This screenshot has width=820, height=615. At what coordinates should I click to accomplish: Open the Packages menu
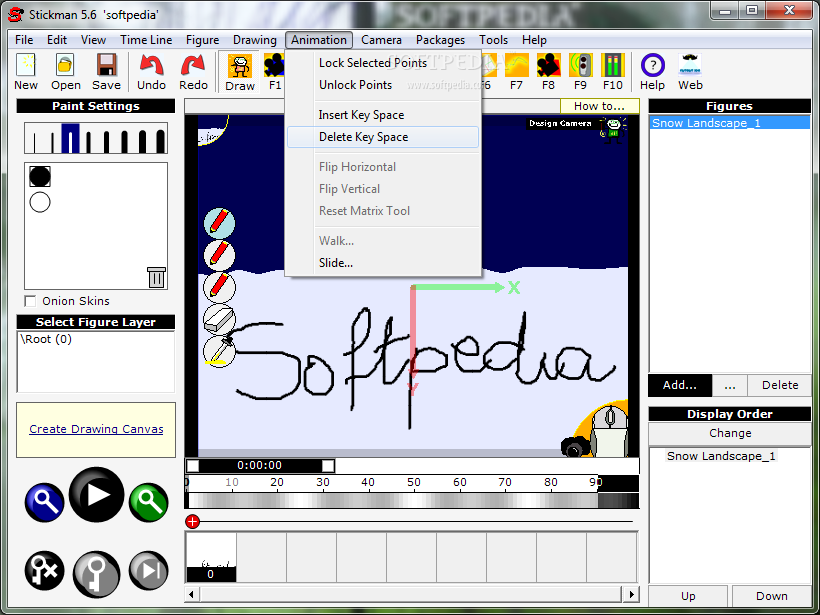point(440,40)
